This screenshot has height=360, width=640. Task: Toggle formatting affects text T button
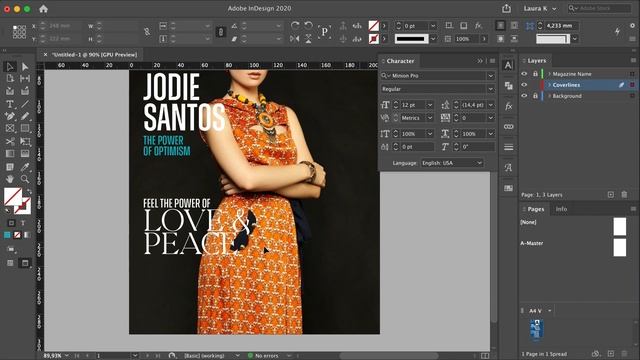coord(23,223)
